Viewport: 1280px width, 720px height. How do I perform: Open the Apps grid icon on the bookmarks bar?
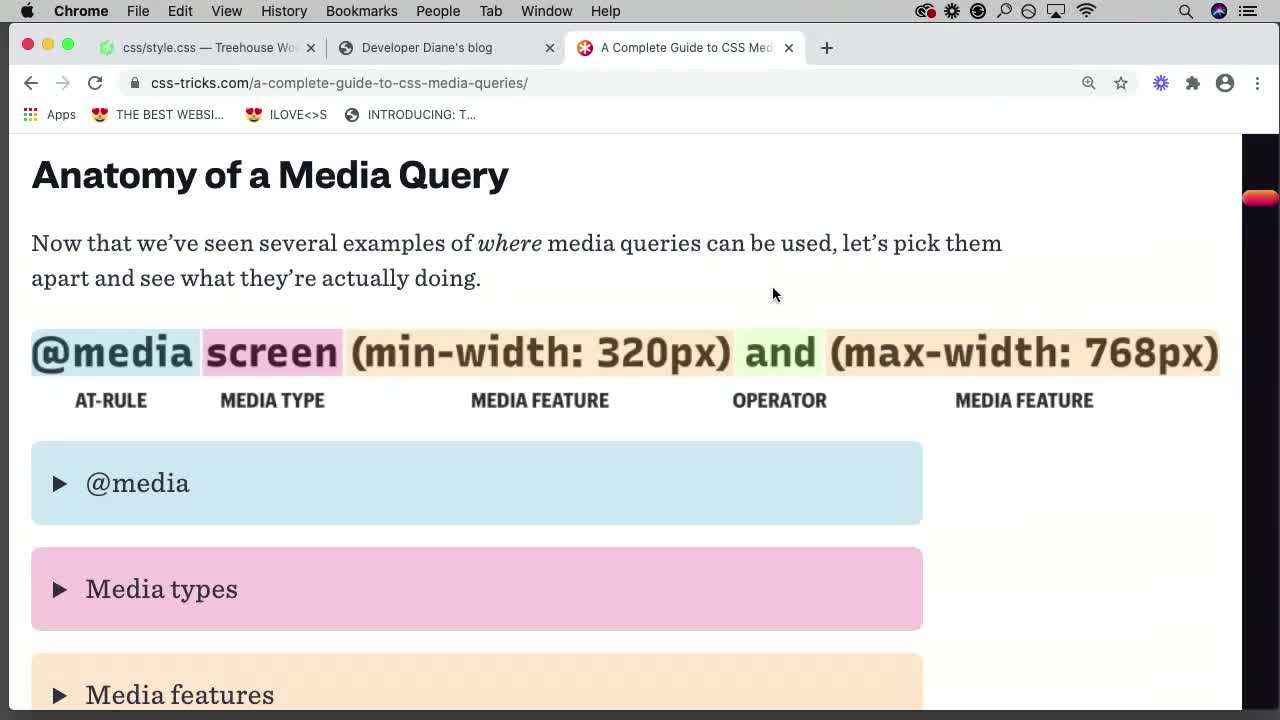tap(30, 114)
